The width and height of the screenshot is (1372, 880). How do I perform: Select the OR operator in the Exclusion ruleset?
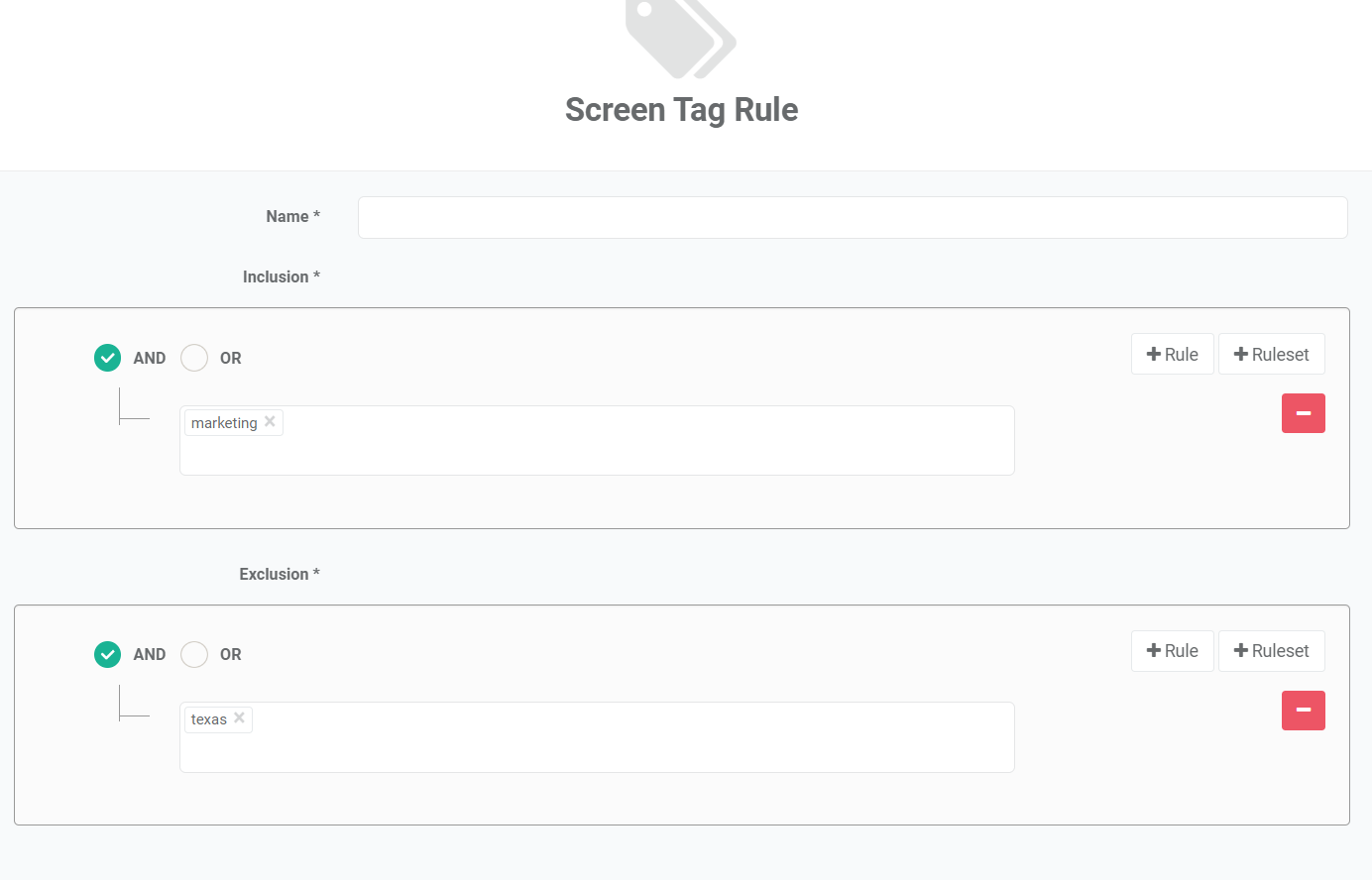194,654
